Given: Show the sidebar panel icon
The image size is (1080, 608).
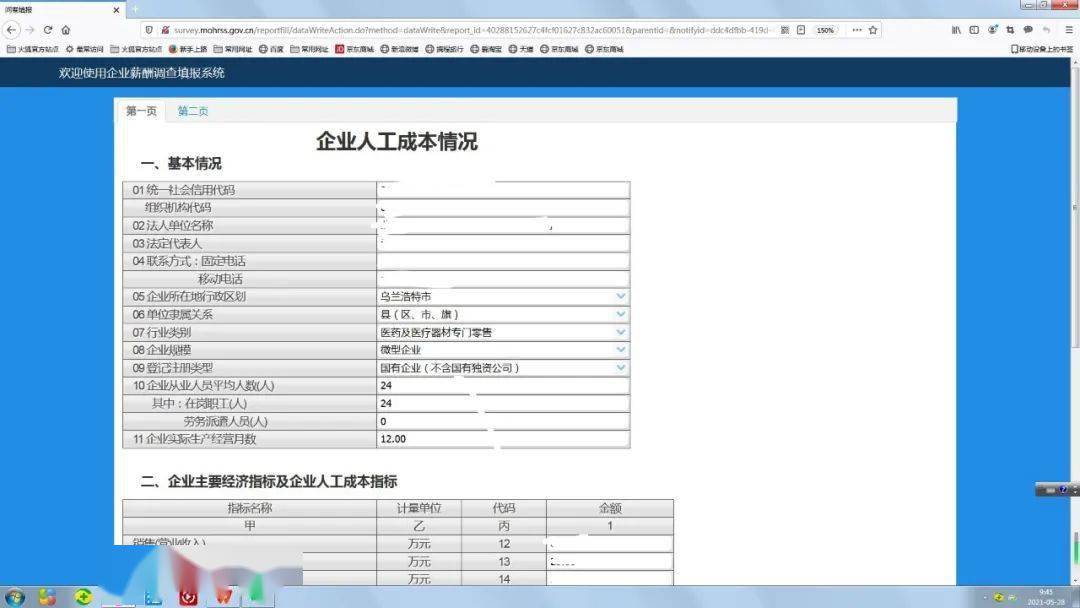Looking at the screenshot, I should tap(974, 30).
